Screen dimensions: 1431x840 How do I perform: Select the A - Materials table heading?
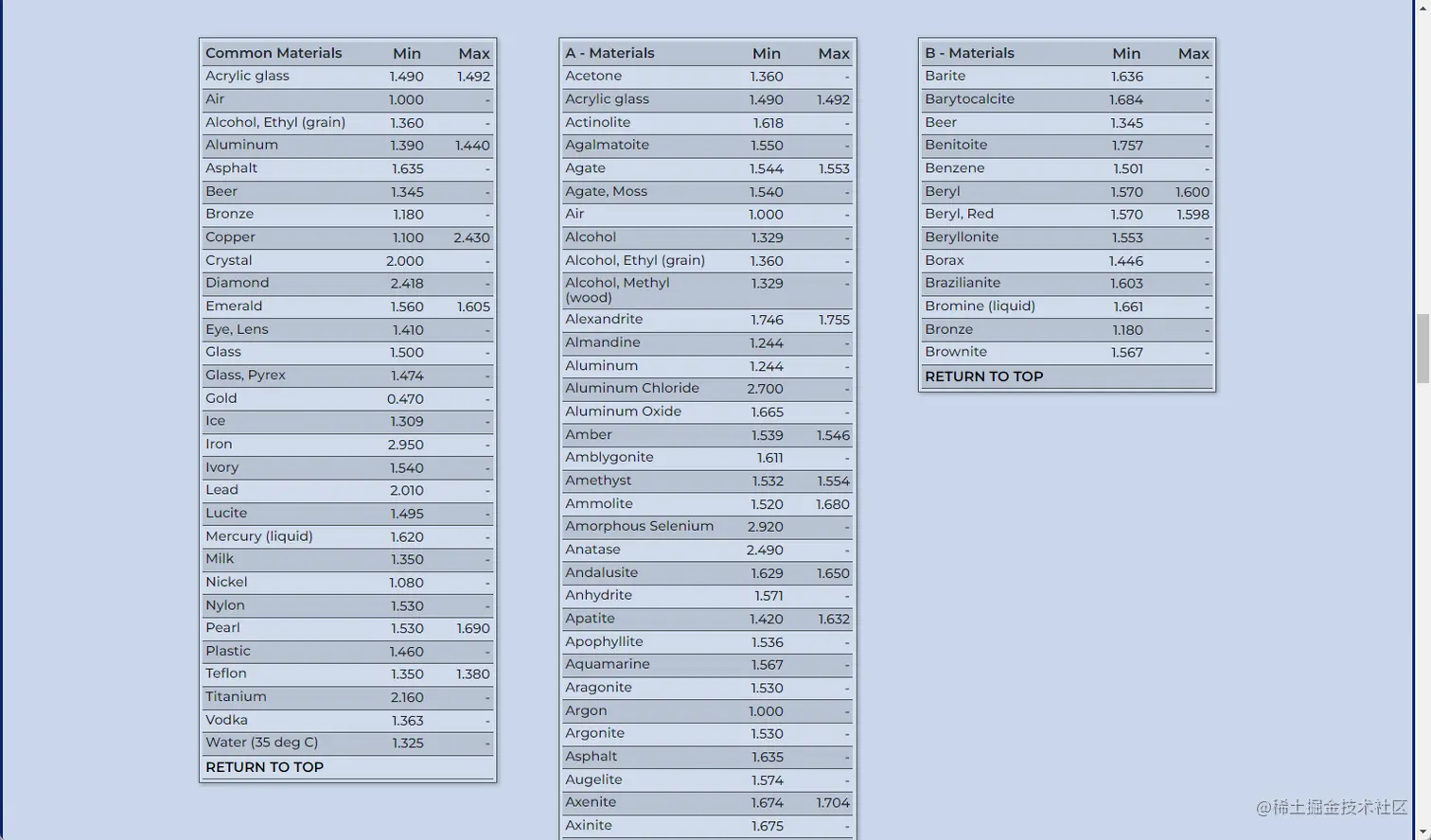[x=609, y=53]
